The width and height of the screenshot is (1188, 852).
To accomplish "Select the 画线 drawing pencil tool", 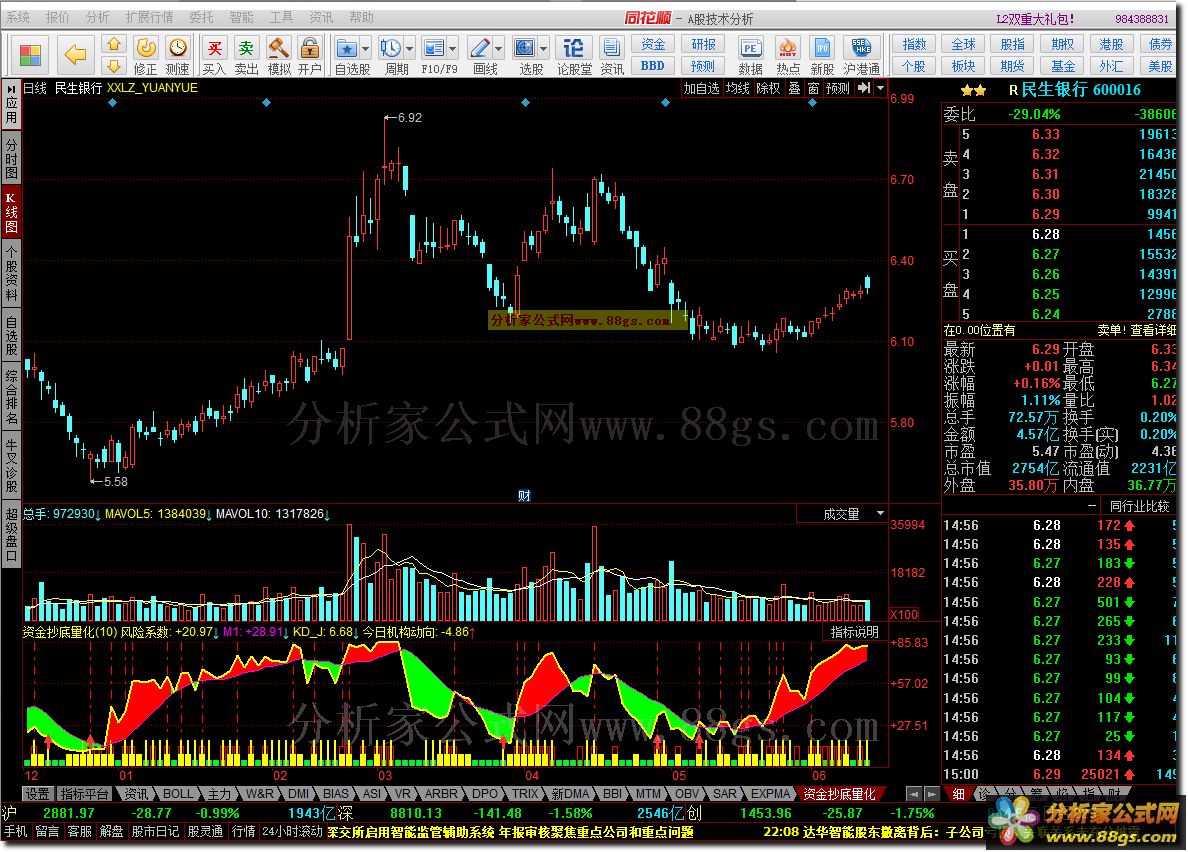I will pyautogui.click(x=480, y=49).
